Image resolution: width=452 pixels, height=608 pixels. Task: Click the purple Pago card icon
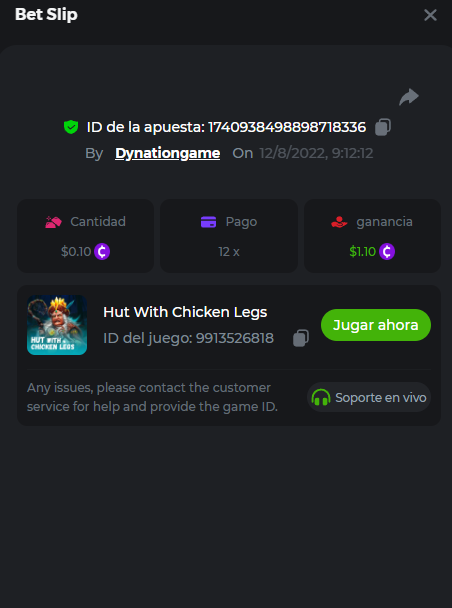209,222
